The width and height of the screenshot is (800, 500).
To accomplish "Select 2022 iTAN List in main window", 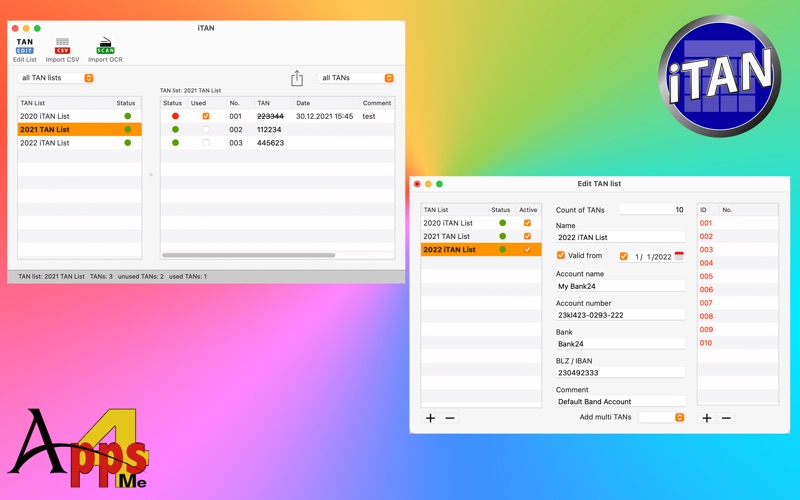I will [x=45, y=143].
